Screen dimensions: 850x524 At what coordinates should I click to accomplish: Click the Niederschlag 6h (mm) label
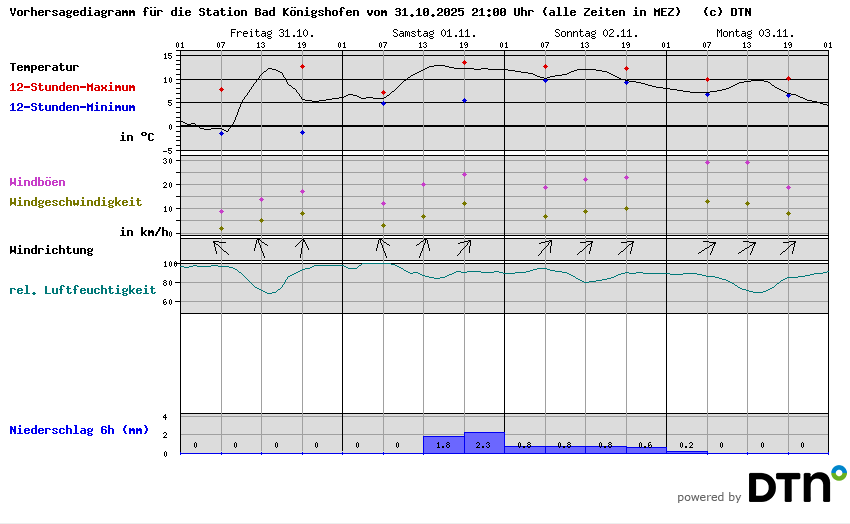coord(78,430)
